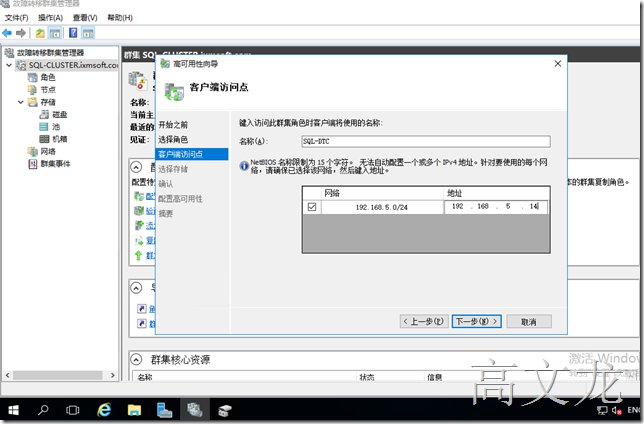Open the 文件(F) menu
The width and height of the screenshot is (644, 424).
pos(16,18)
